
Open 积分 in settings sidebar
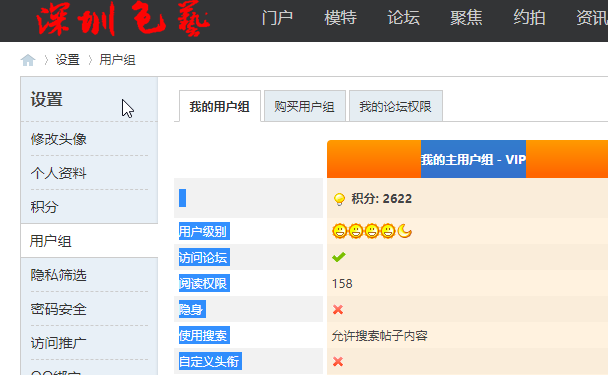tap(45, 207)
